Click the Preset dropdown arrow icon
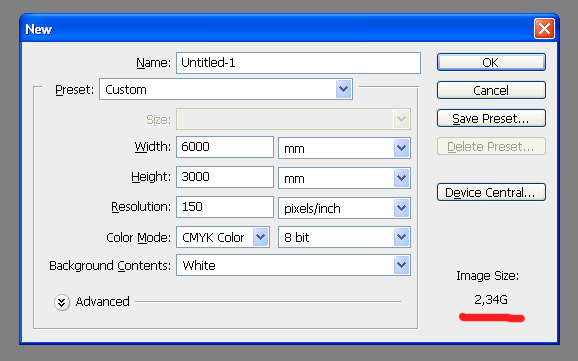Image resolution: width=578 pixels, height=361 pixels. click(344, 89)
